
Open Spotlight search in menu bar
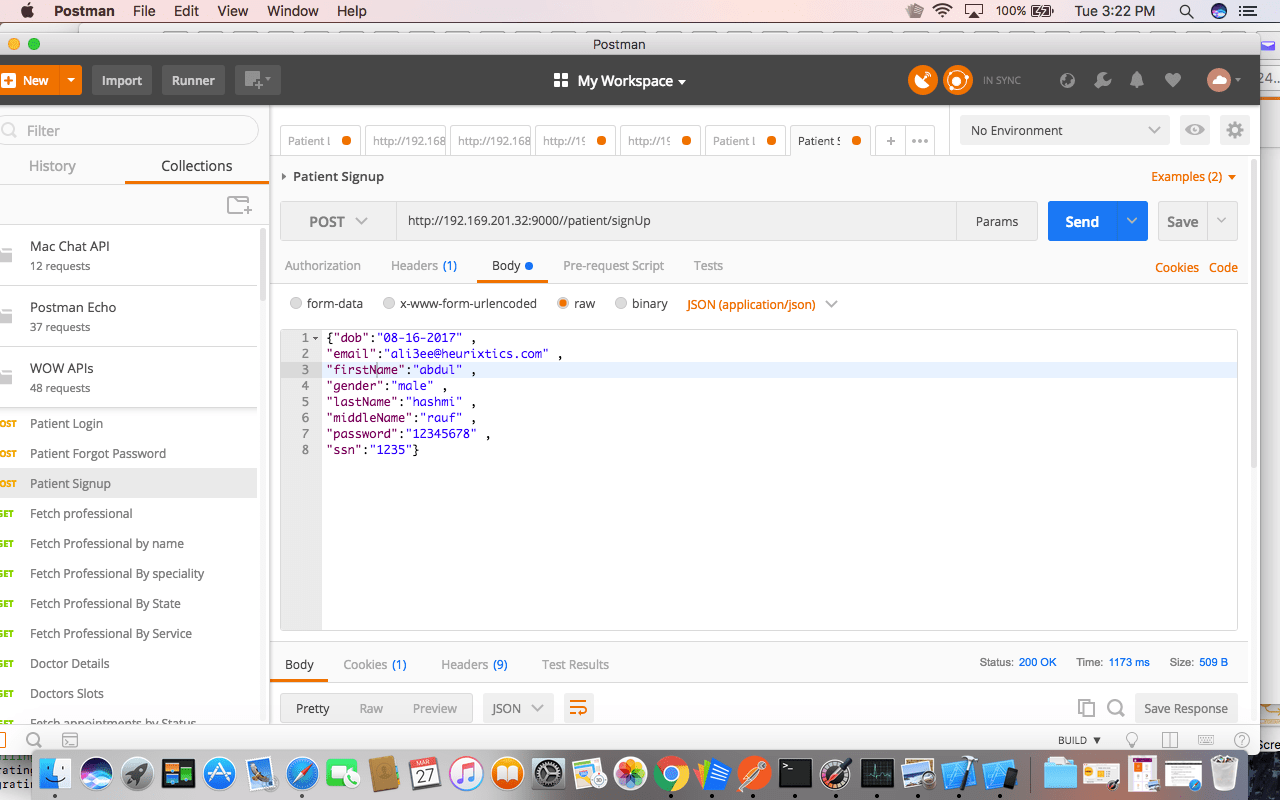(1186, 11)
